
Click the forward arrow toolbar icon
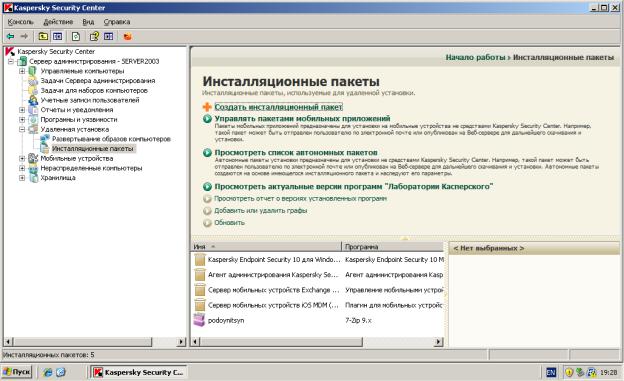24,37
